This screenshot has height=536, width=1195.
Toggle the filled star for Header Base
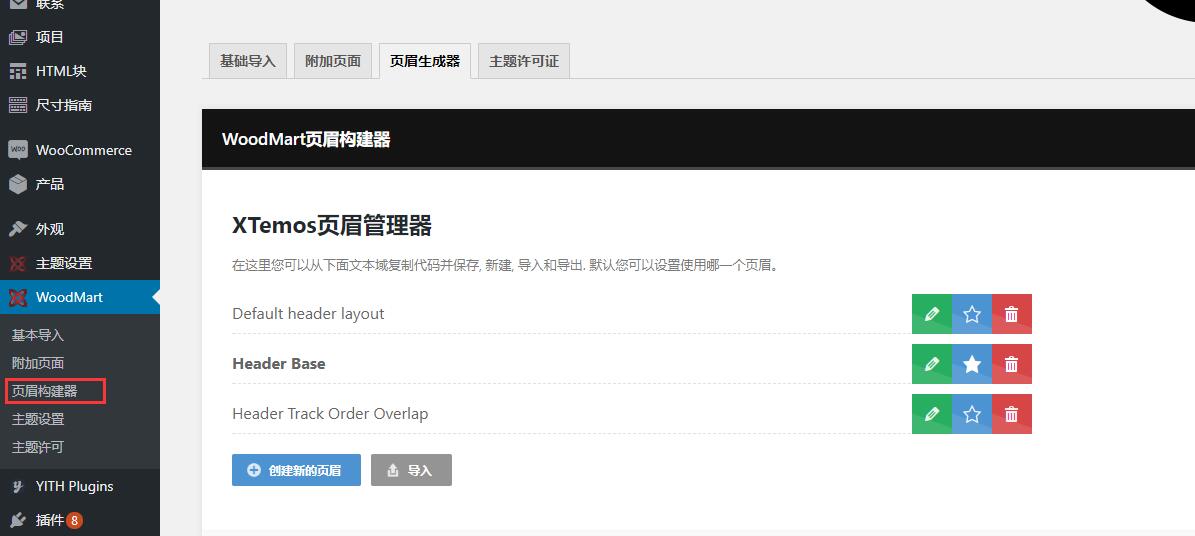[x=972, y=364]
